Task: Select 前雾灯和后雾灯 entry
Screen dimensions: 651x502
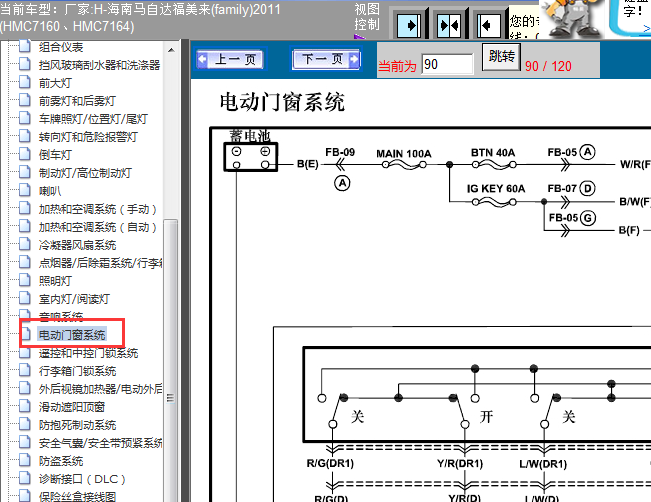Action: (77, 101)
